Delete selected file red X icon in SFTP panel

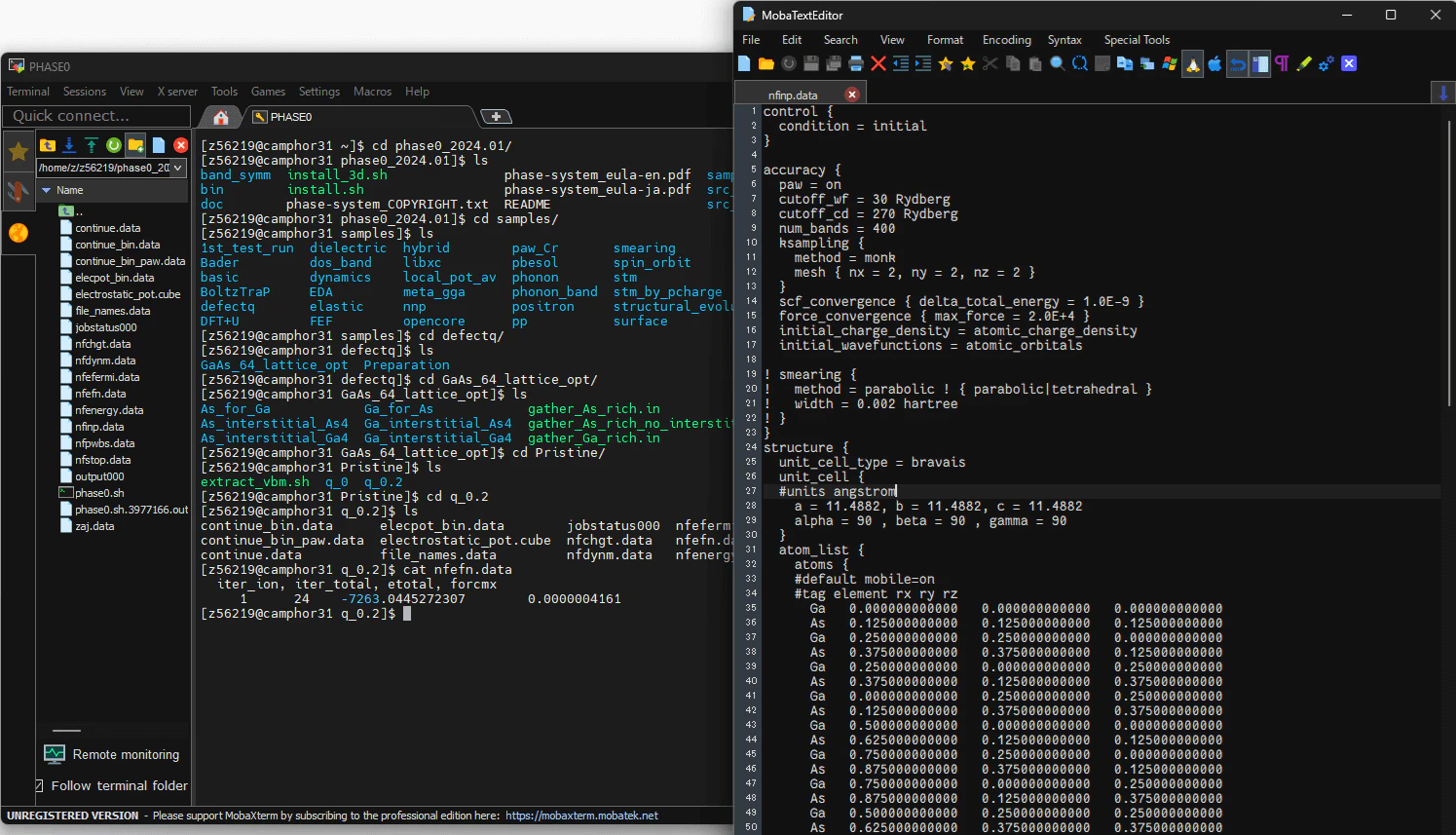(181, 145)
